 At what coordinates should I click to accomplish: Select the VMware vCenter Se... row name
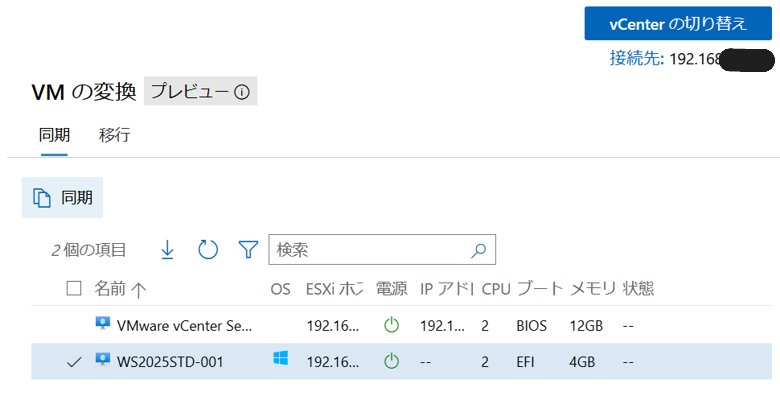tap(185, 325)
